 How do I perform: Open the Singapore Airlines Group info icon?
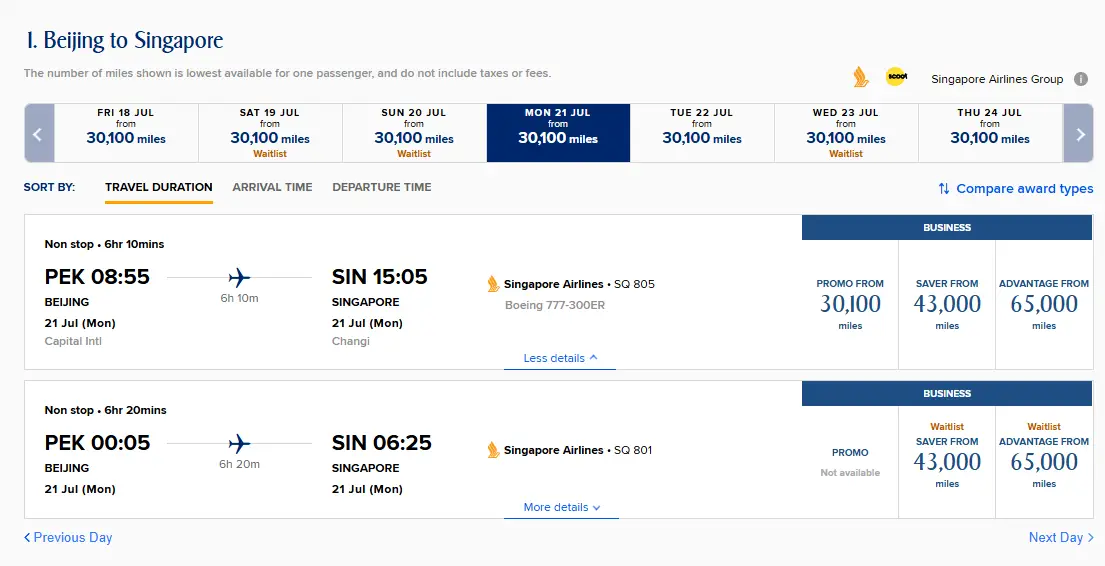tap(1080, 79)
